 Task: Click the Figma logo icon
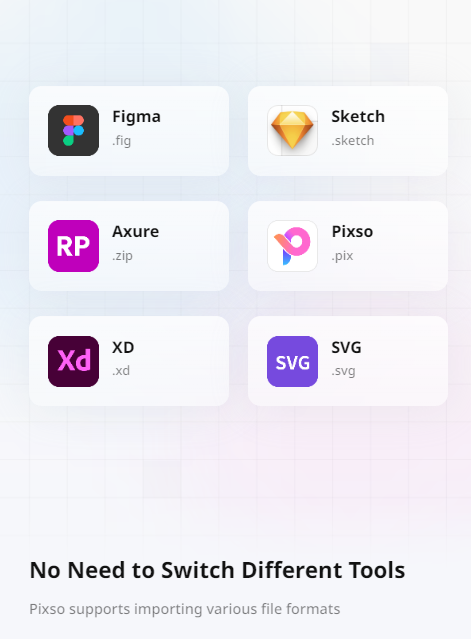coord(73,130)
